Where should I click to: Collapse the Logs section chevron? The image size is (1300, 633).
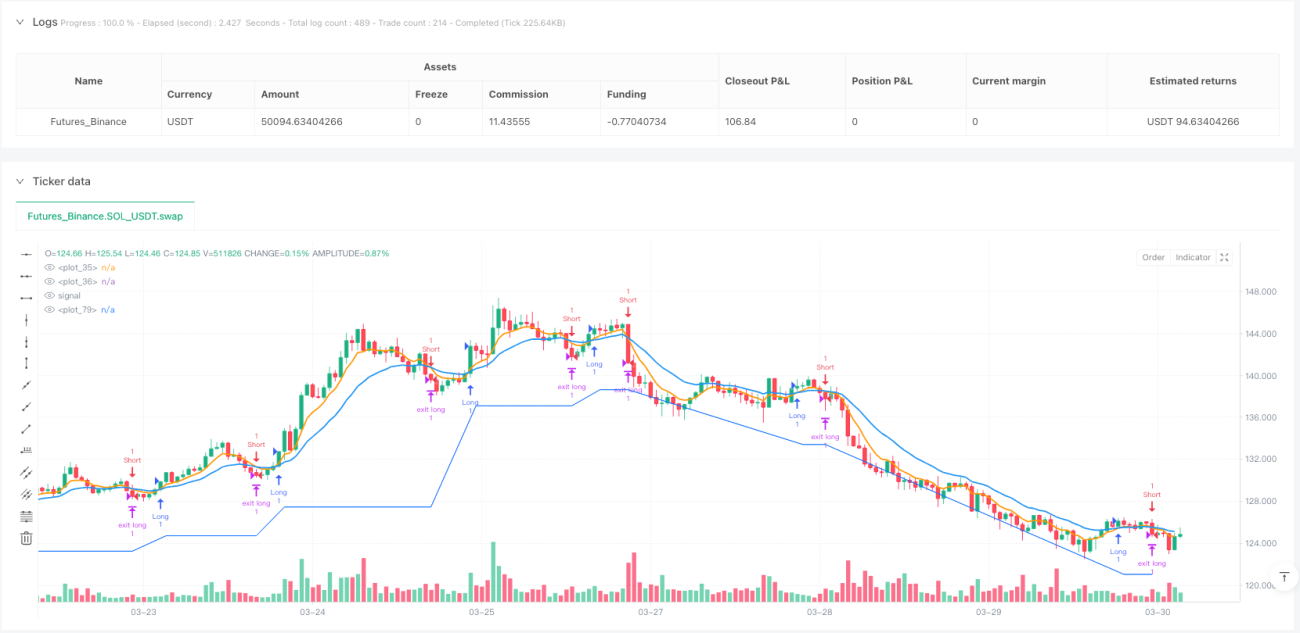point(20,22)
